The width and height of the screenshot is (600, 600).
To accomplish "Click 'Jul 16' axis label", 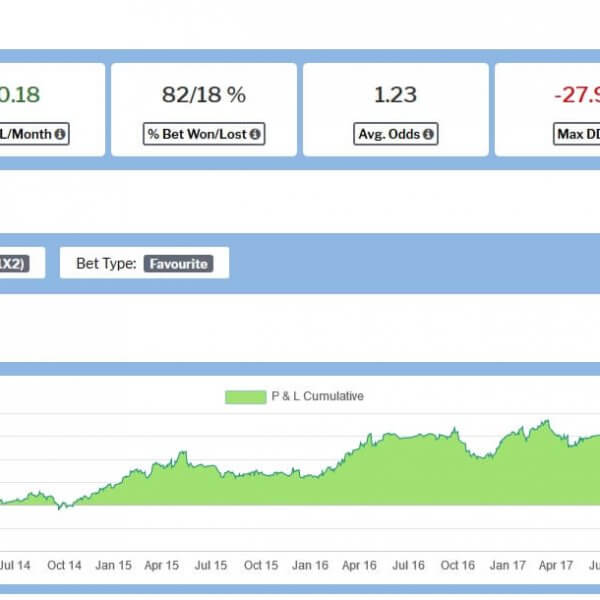I will 408,565.
